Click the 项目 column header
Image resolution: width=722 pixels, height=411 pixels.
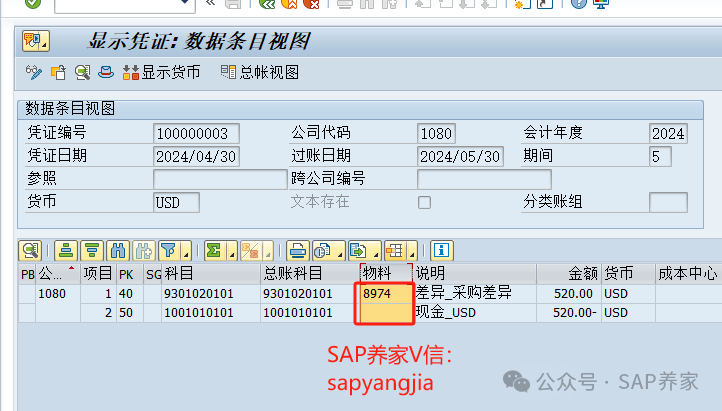[x=98, y=274]
